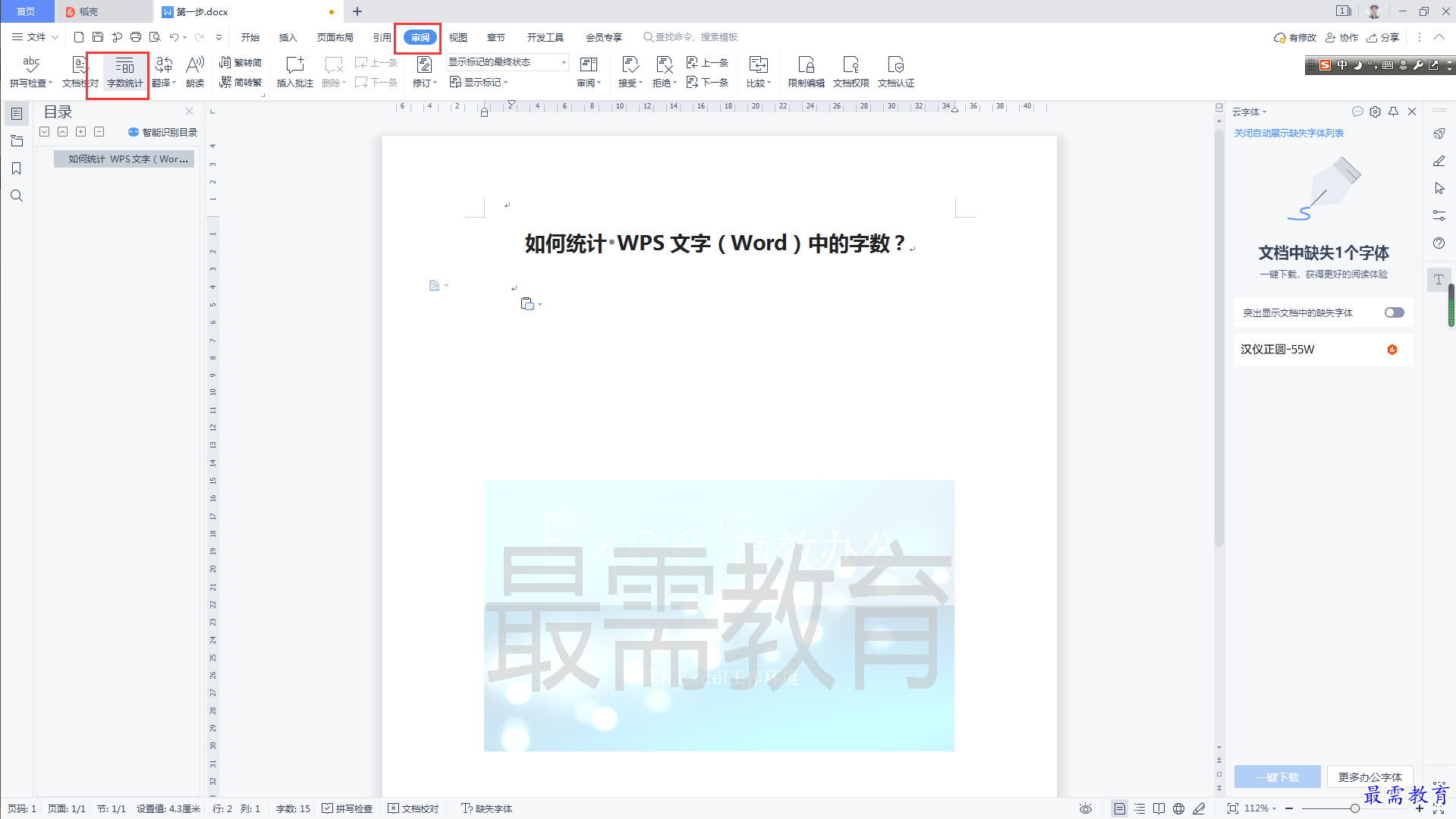Open cloud font panel settings gear
Screen dimensions: 1456x819
tap(1375, 111)
